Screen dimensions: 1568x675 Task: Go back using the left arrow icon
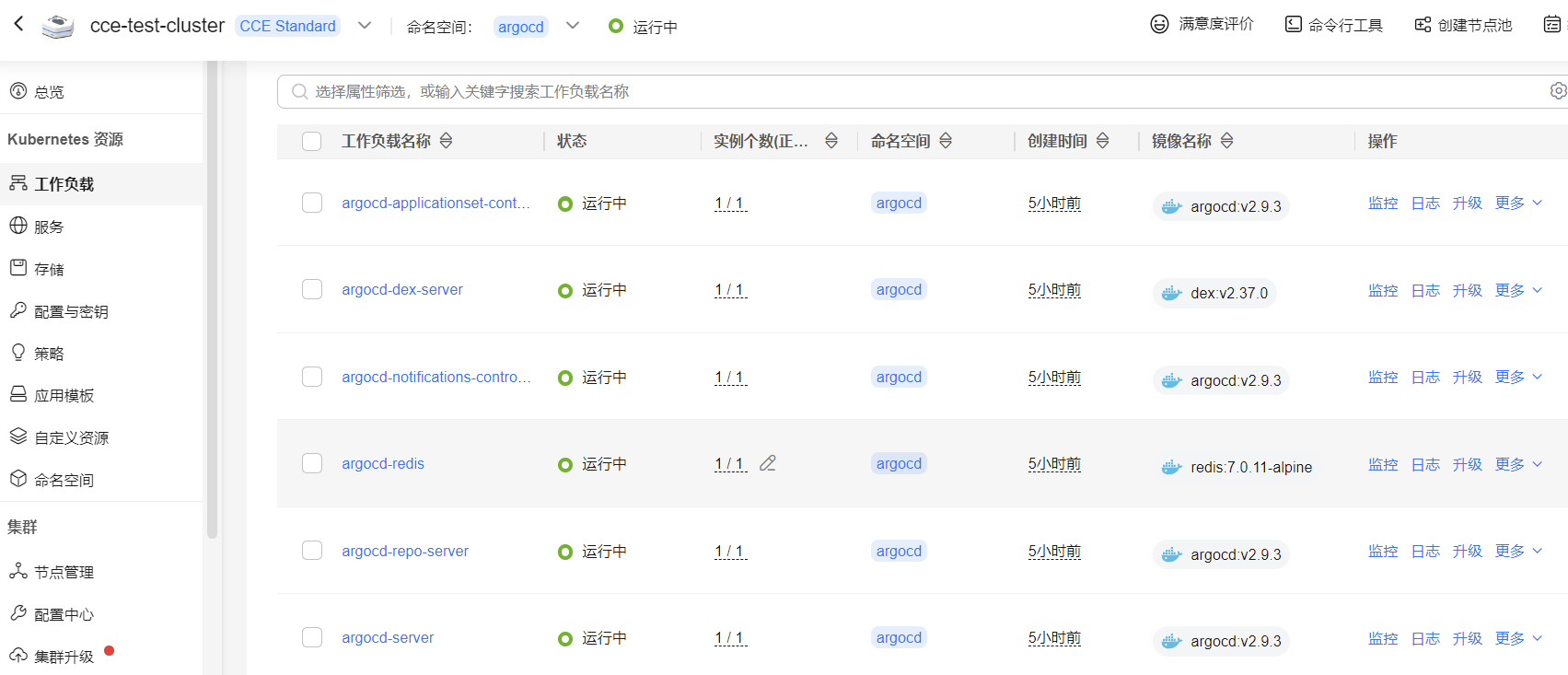click(18, 25)
